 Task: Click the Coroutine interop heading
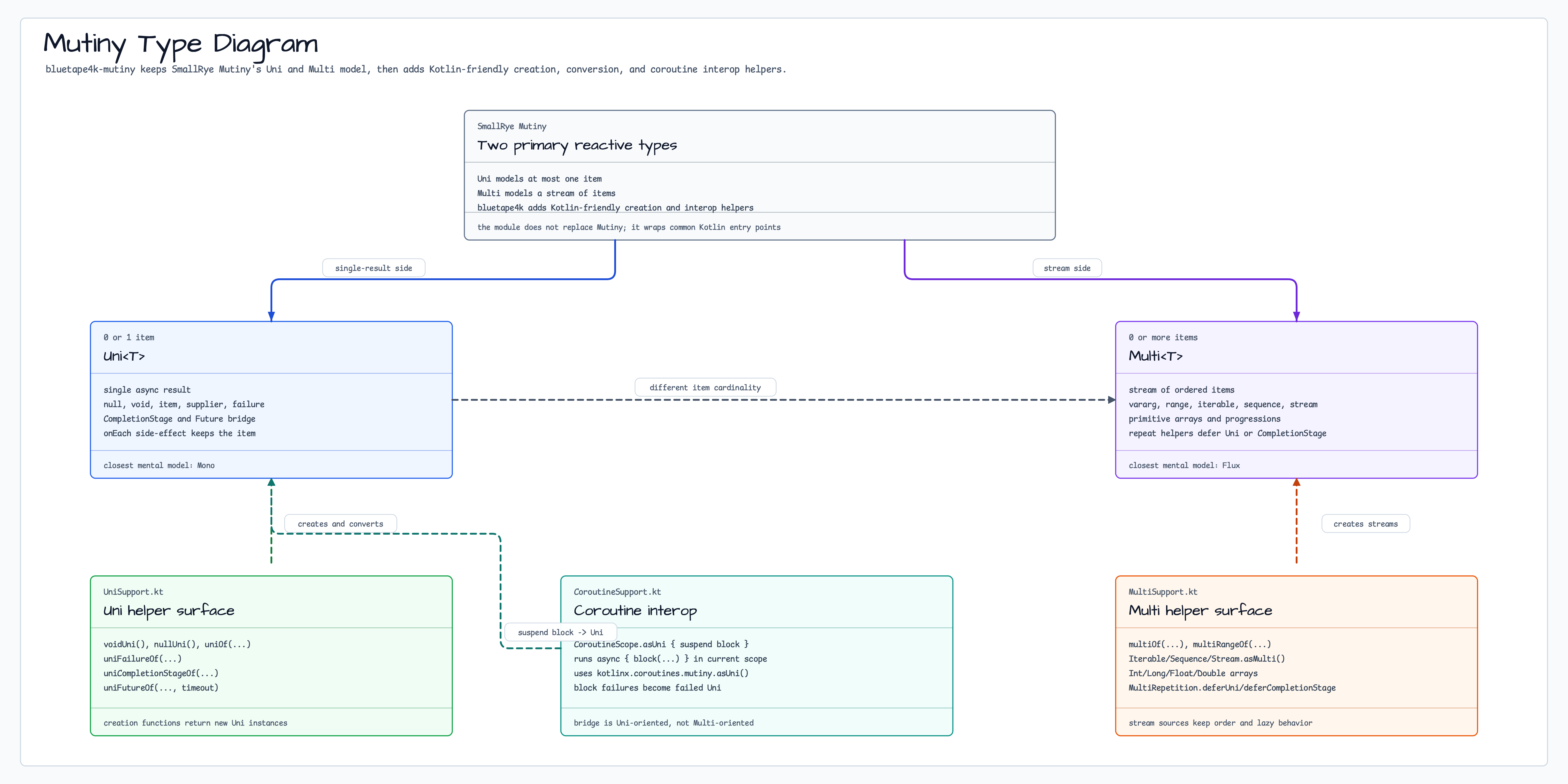pyautogui.click(x=635, y=611)
